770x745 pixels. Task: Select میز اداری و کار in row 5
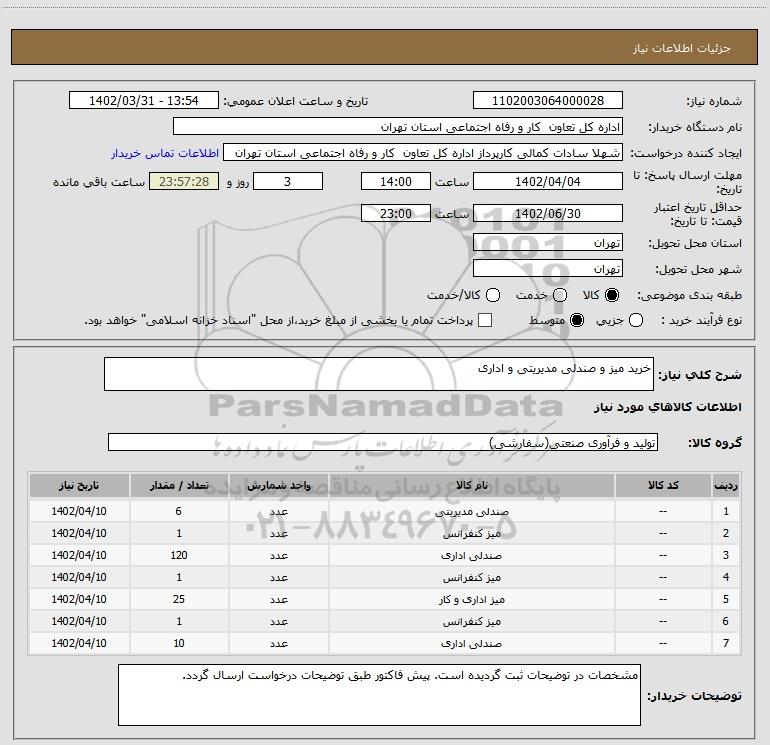471,600
